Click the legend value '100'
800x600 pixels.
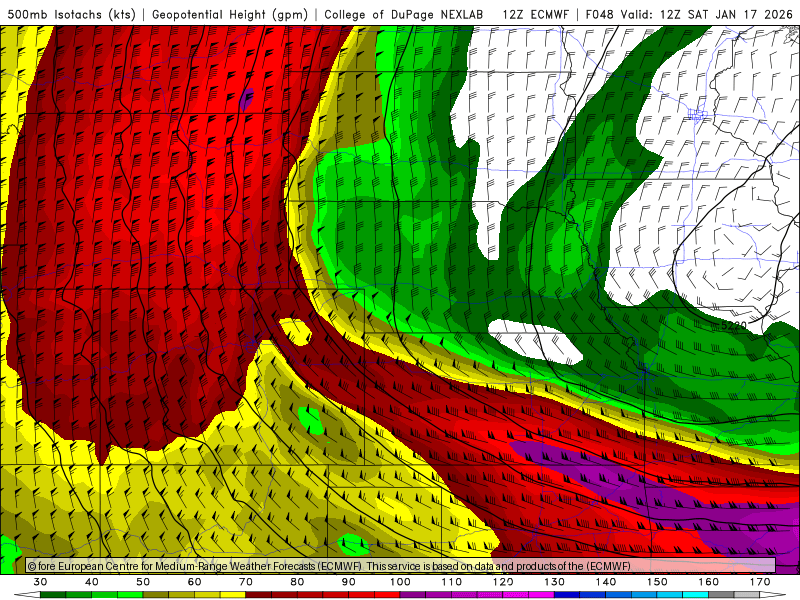click(x=400, y=582)
